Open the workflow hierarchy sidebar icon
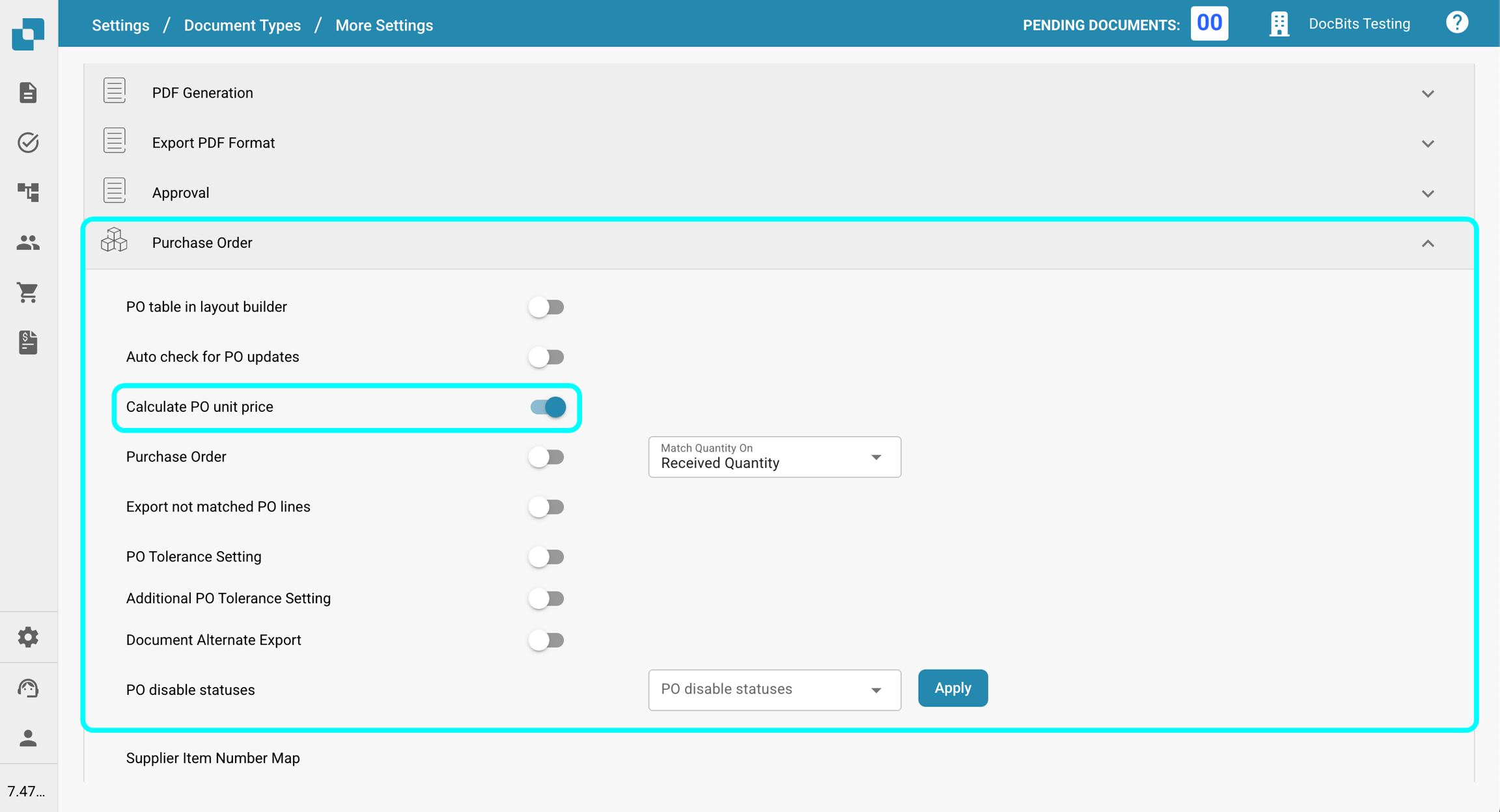1500x812 pixels. pyautogui.click(x=28, y=192)
